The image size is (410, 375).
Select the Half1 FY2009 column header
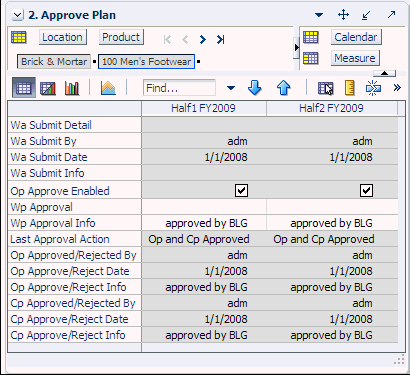click(x=204, y=108)
